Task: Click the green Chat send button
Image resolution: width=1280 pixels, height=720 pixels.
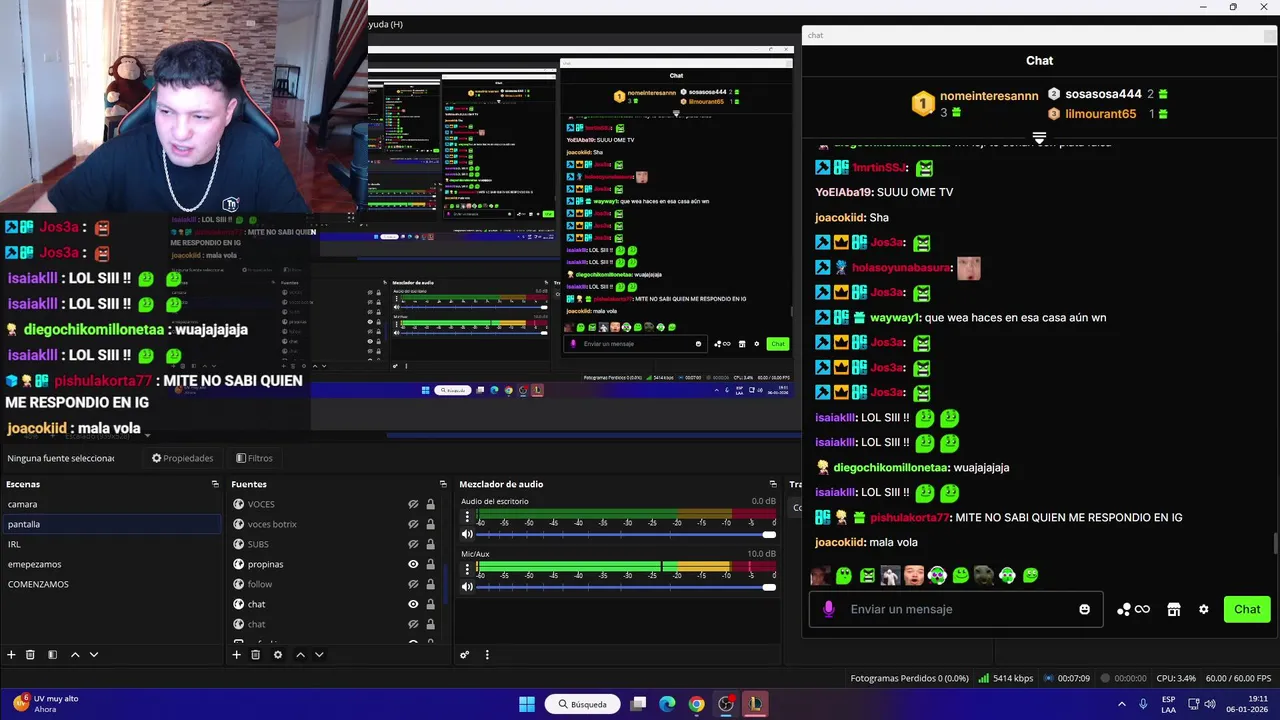Action: pos(1247,609)
